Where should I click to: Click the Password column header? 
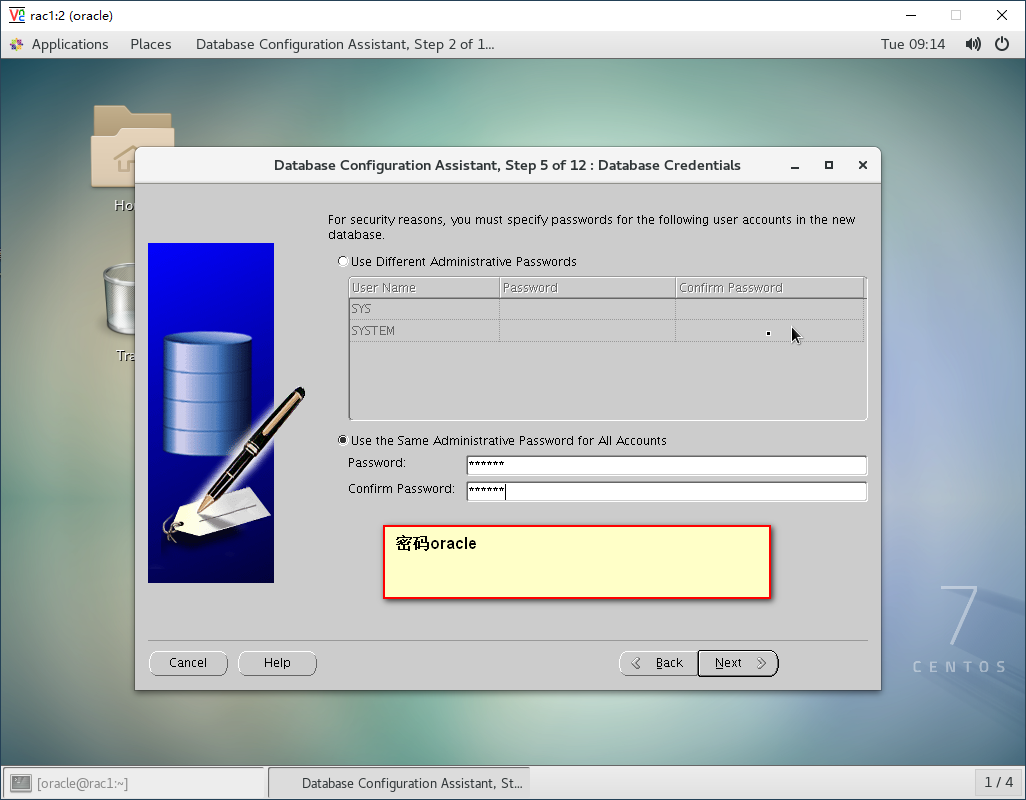point(587,288)
